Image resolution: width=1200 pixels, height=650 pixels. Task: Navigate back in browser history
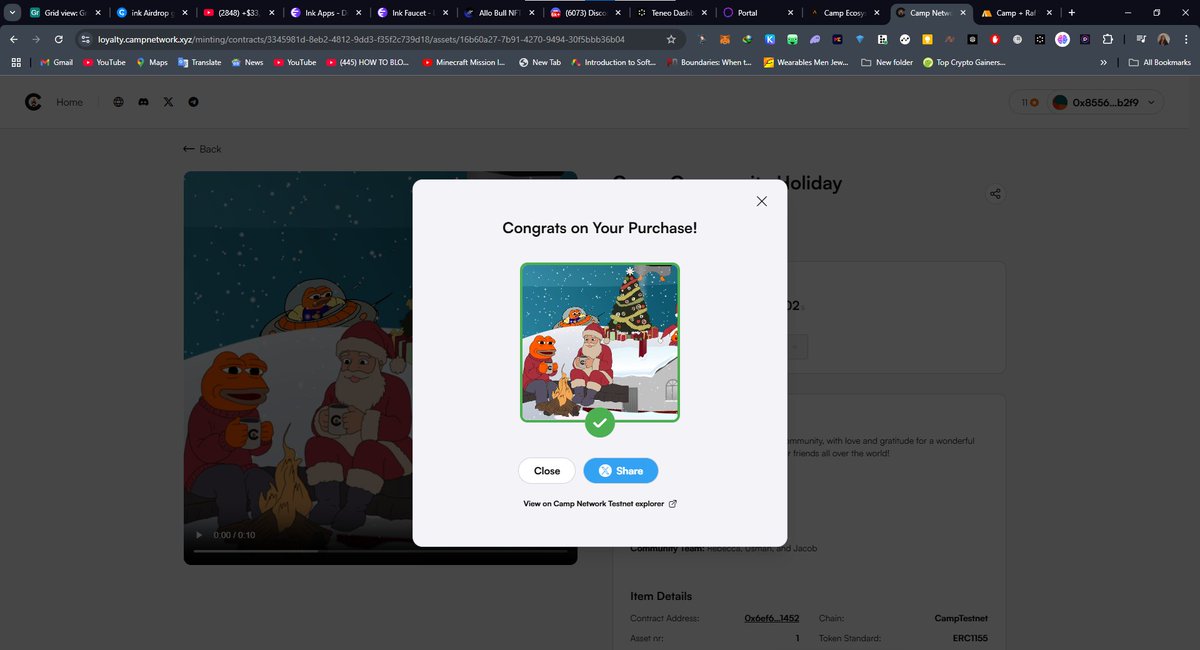point(13,39)
